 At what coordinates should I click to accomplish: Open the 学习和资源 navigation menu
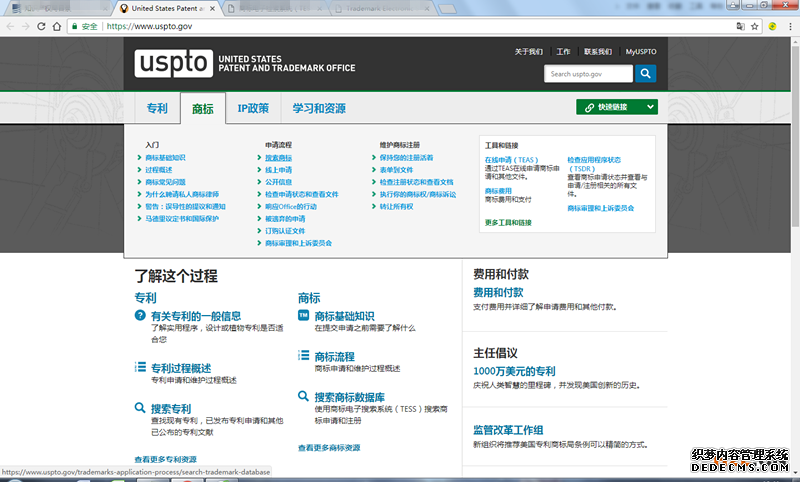coord(319,108)
